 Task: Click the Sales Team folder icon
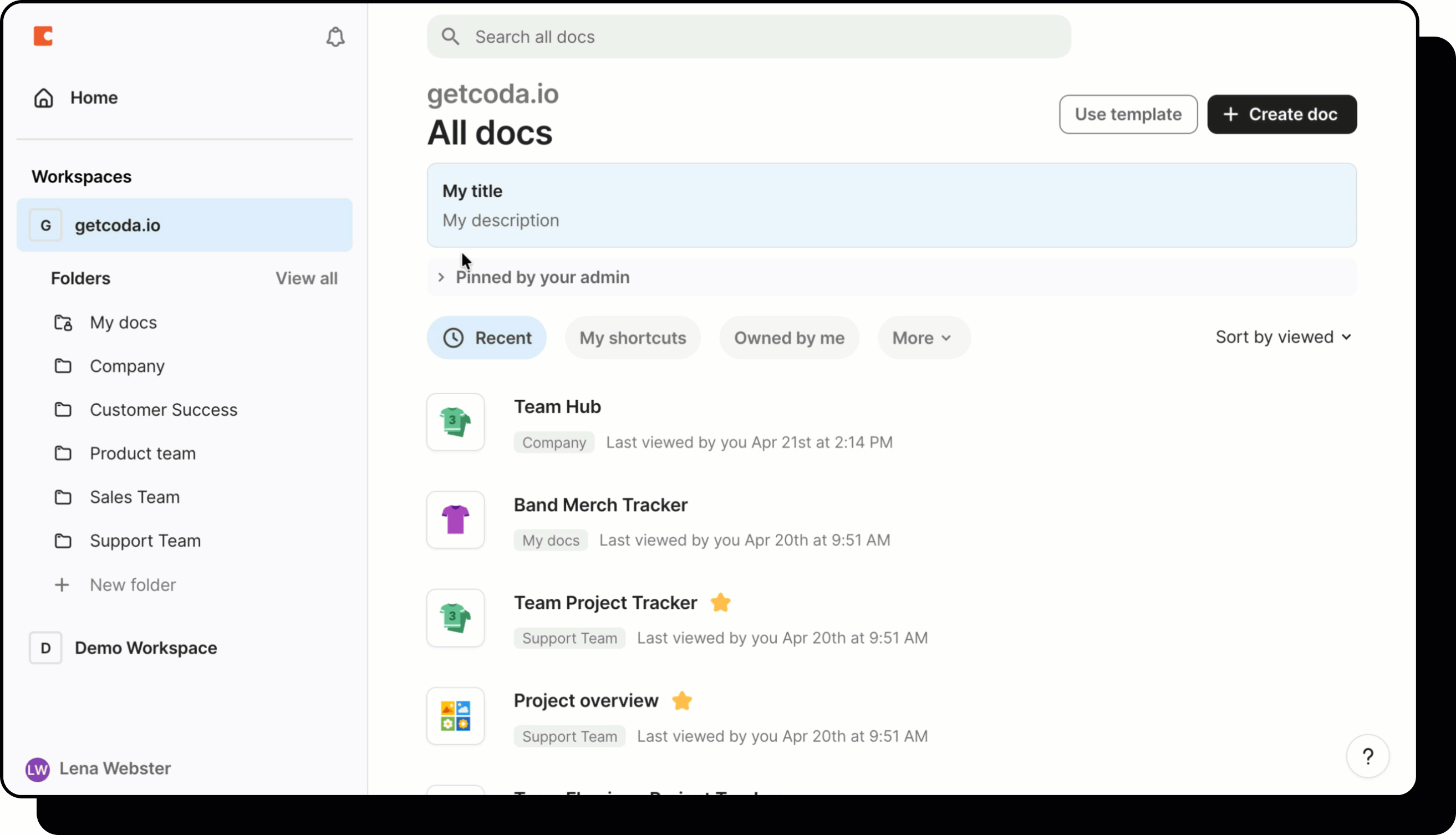click(x=63, y=497)
